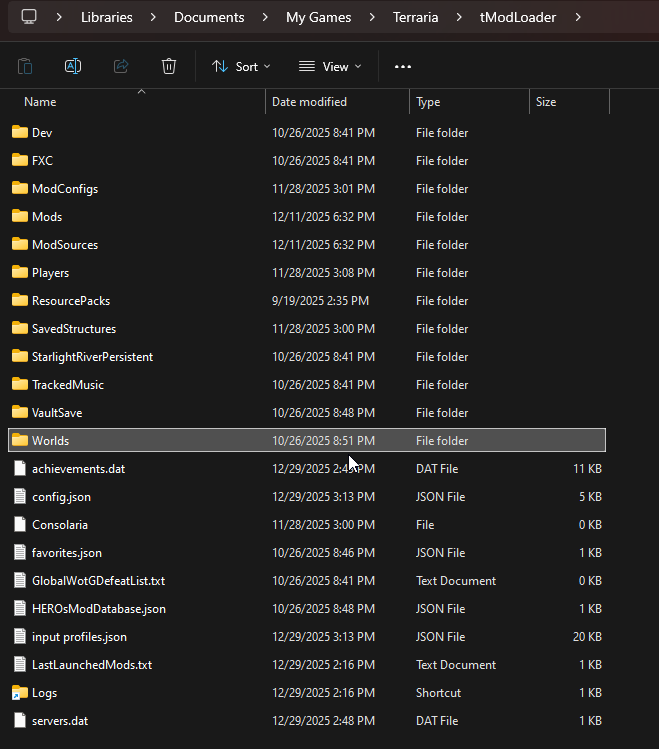Open the View dropdown menu
The width and height of the screenshot is (659, 749).
(330, 66)
